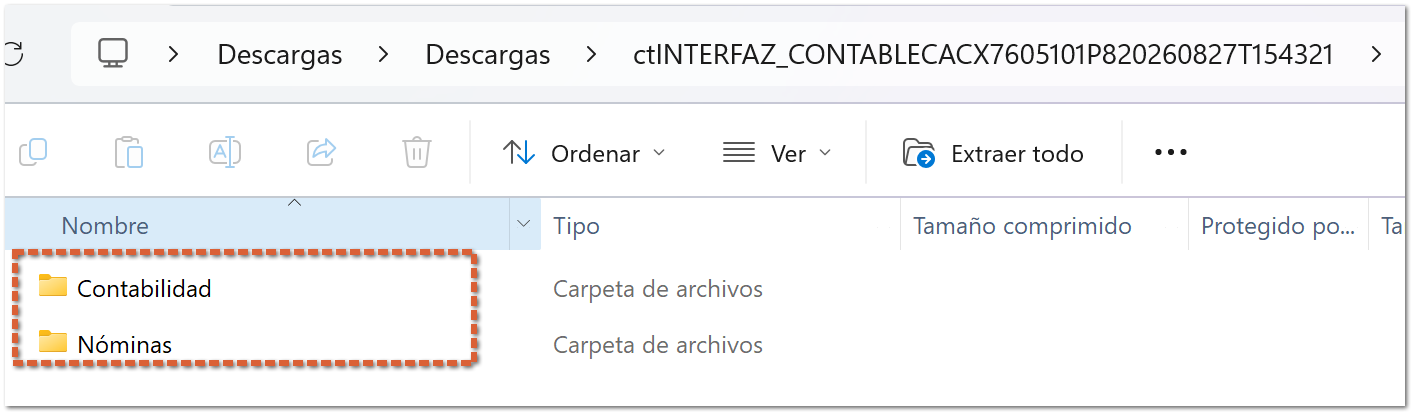
Task: Open the Ordenar sort dropdown
Action: [x=583, y=154]
